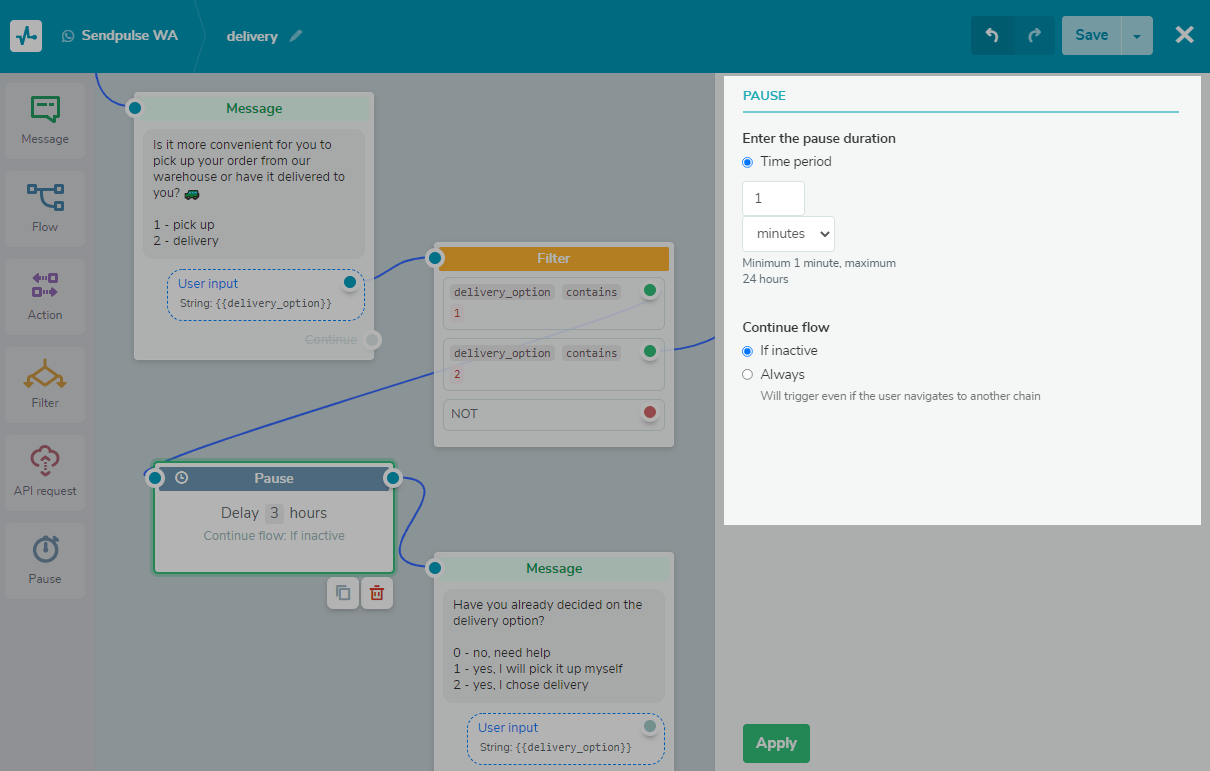Delete the Pause block with trash icon
The image size is (1210, 771).
pyautogui.click(x=377, y=593)
